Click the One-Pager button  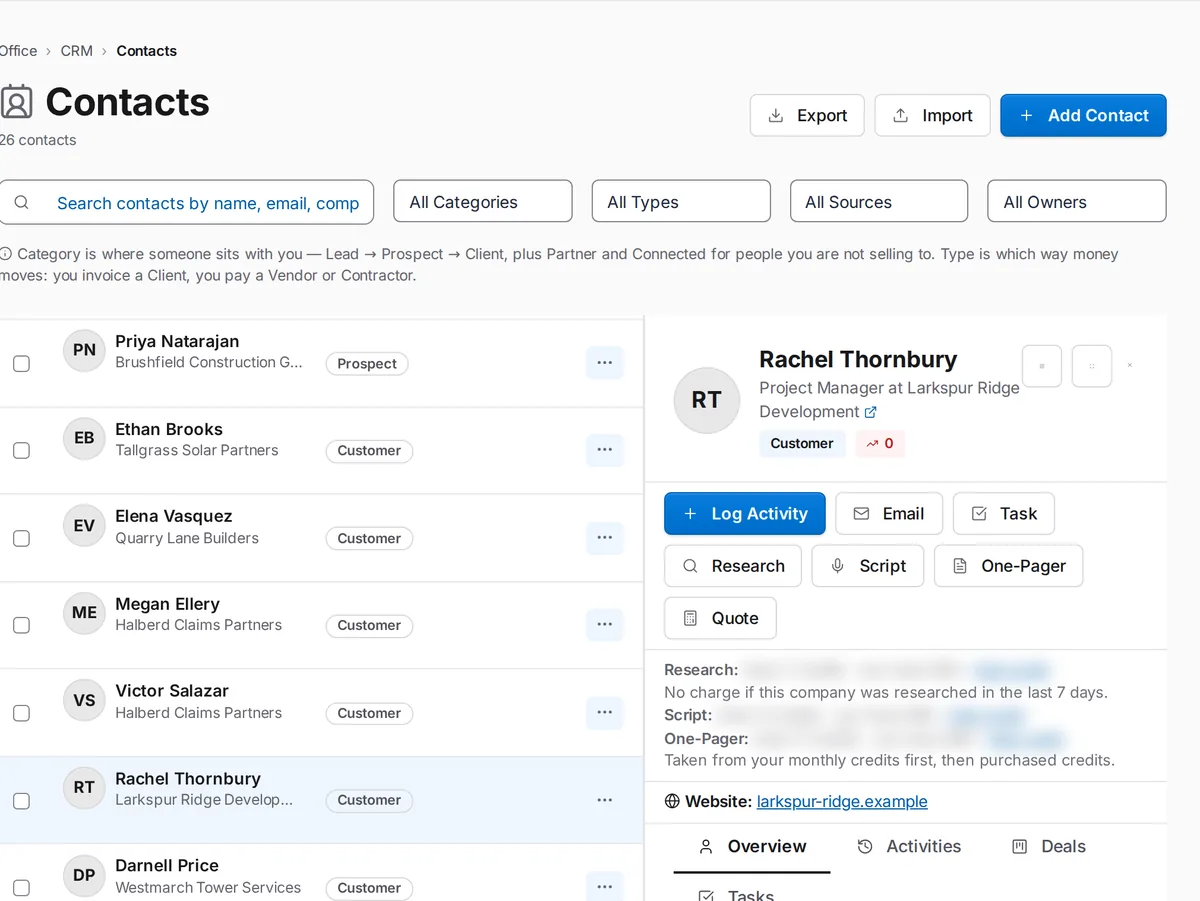(x=1008, y=566)
